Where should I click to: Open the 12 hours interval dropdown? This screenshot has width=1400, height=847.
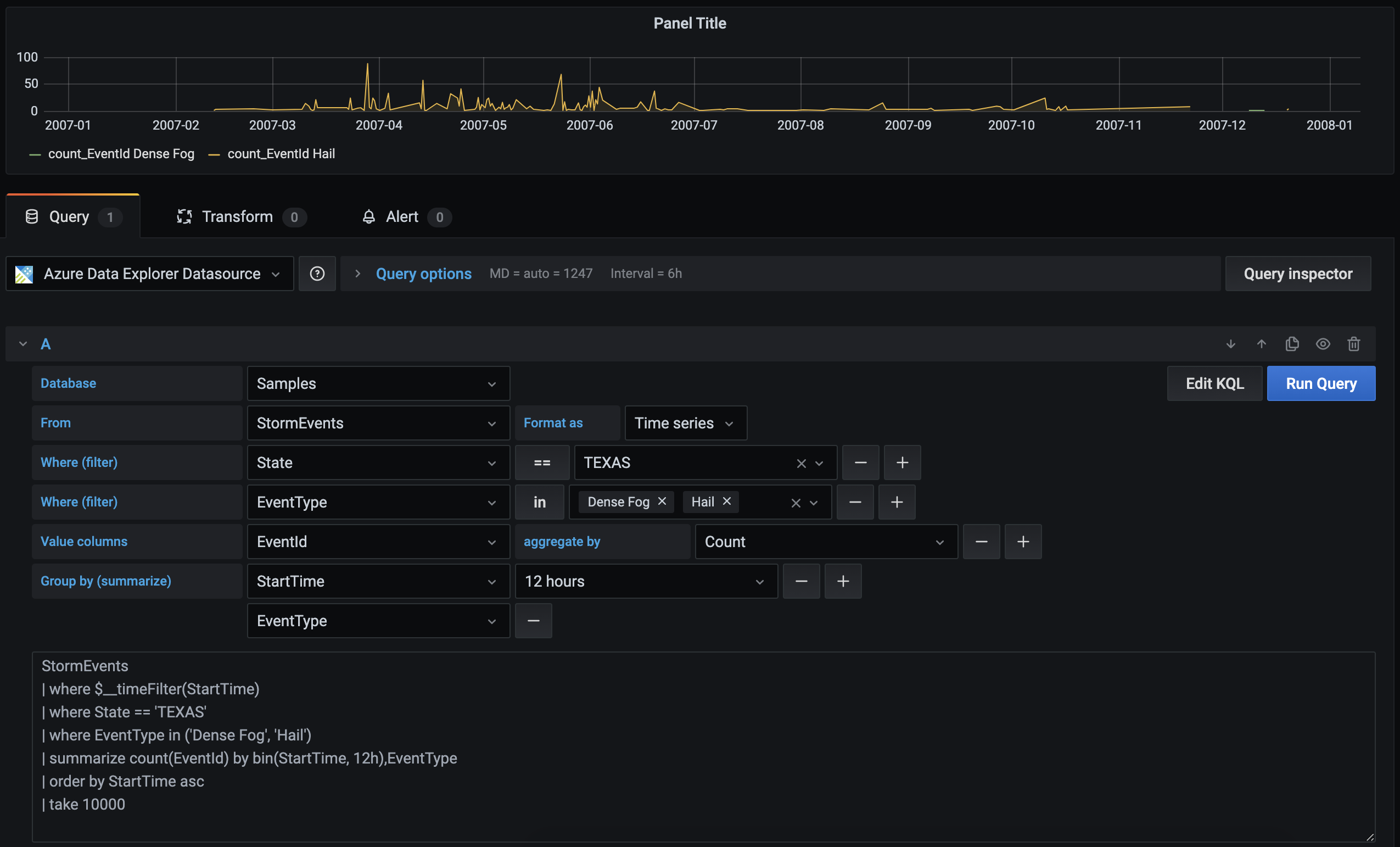coord(646,581)
